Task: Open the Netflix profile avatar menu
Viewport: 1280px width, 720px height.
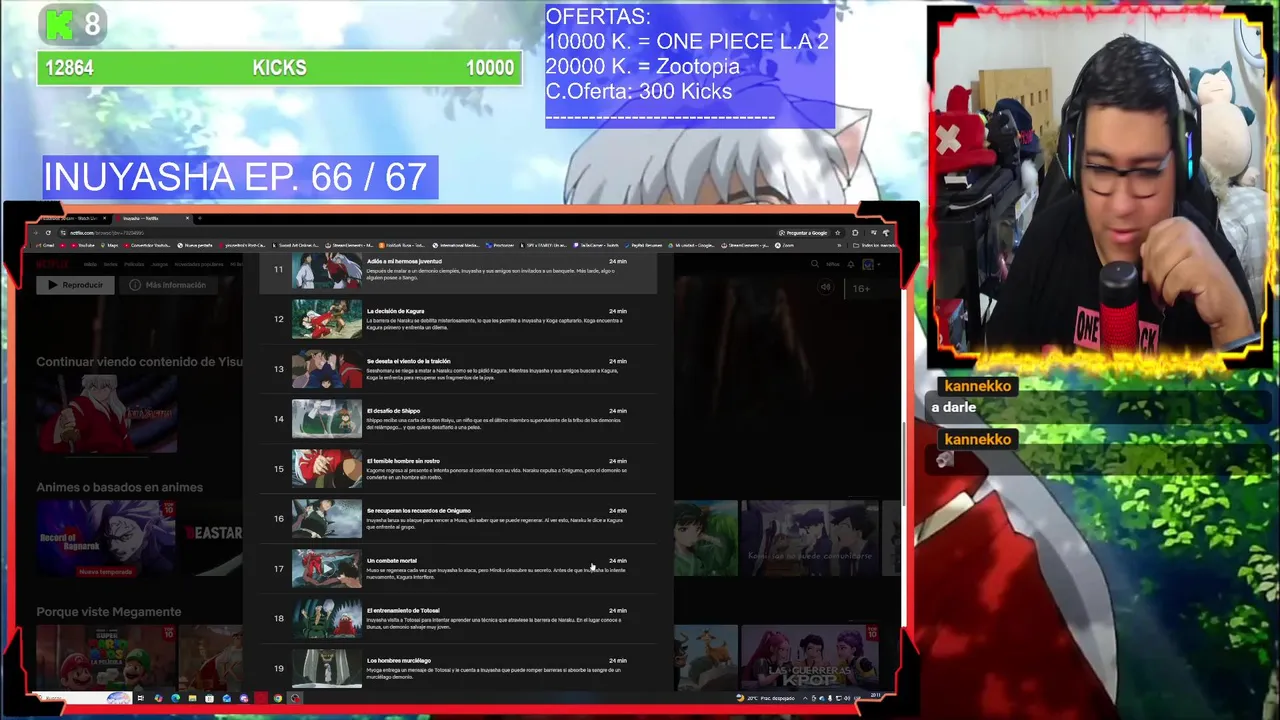Action: click(868, 264)
